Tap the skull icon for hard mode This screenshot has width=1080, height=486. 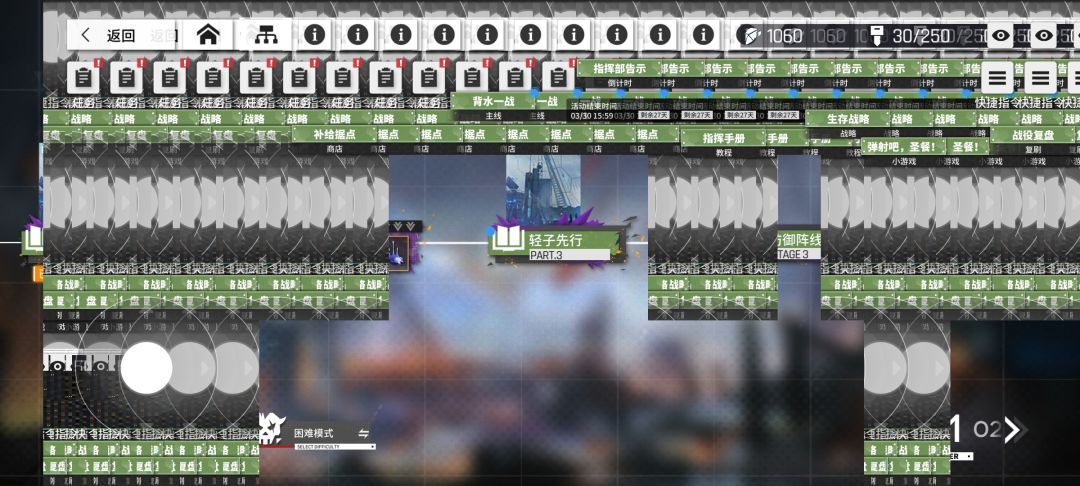[273, 429]
